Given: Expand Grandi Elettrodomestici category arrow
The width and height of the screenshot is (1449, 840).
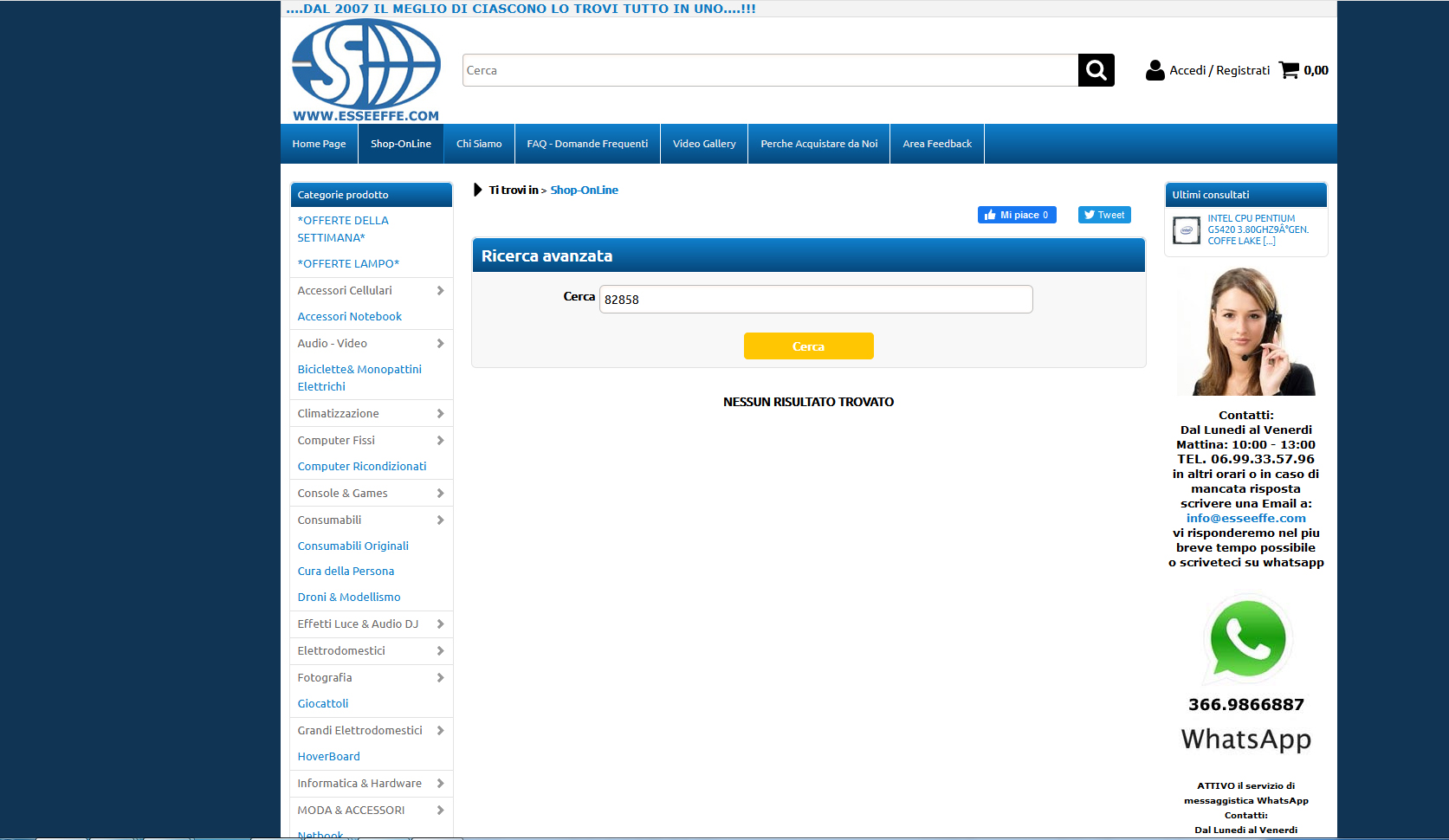Looking at the screenshot, I should coord(440,731).
